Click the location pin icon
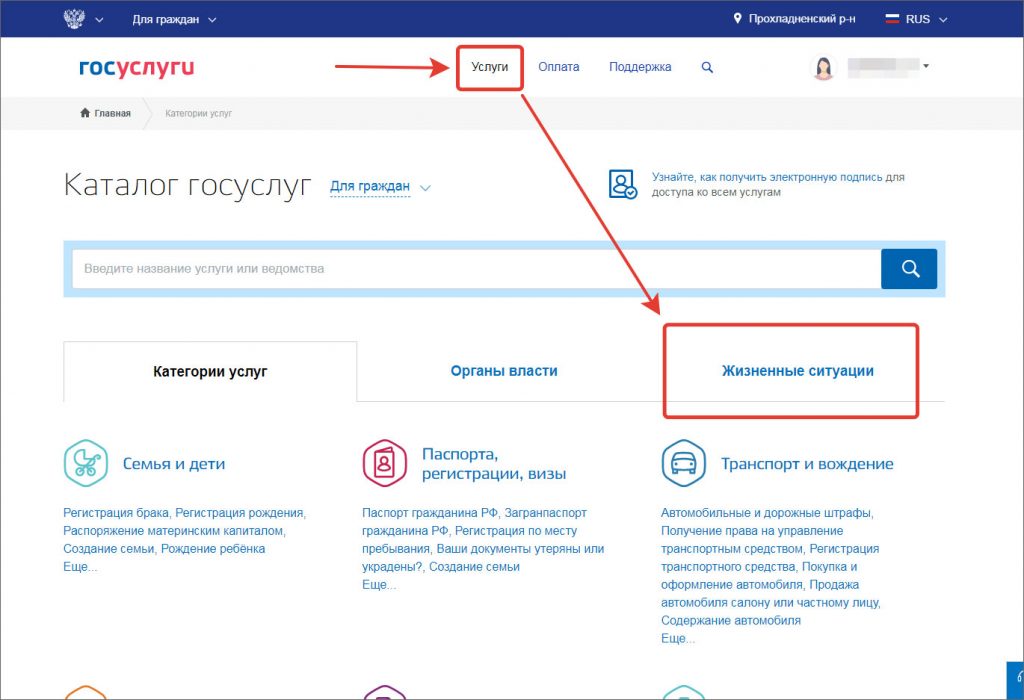Image resolution: width=1024 pixels, height=700 pixels. coord(737,19)
